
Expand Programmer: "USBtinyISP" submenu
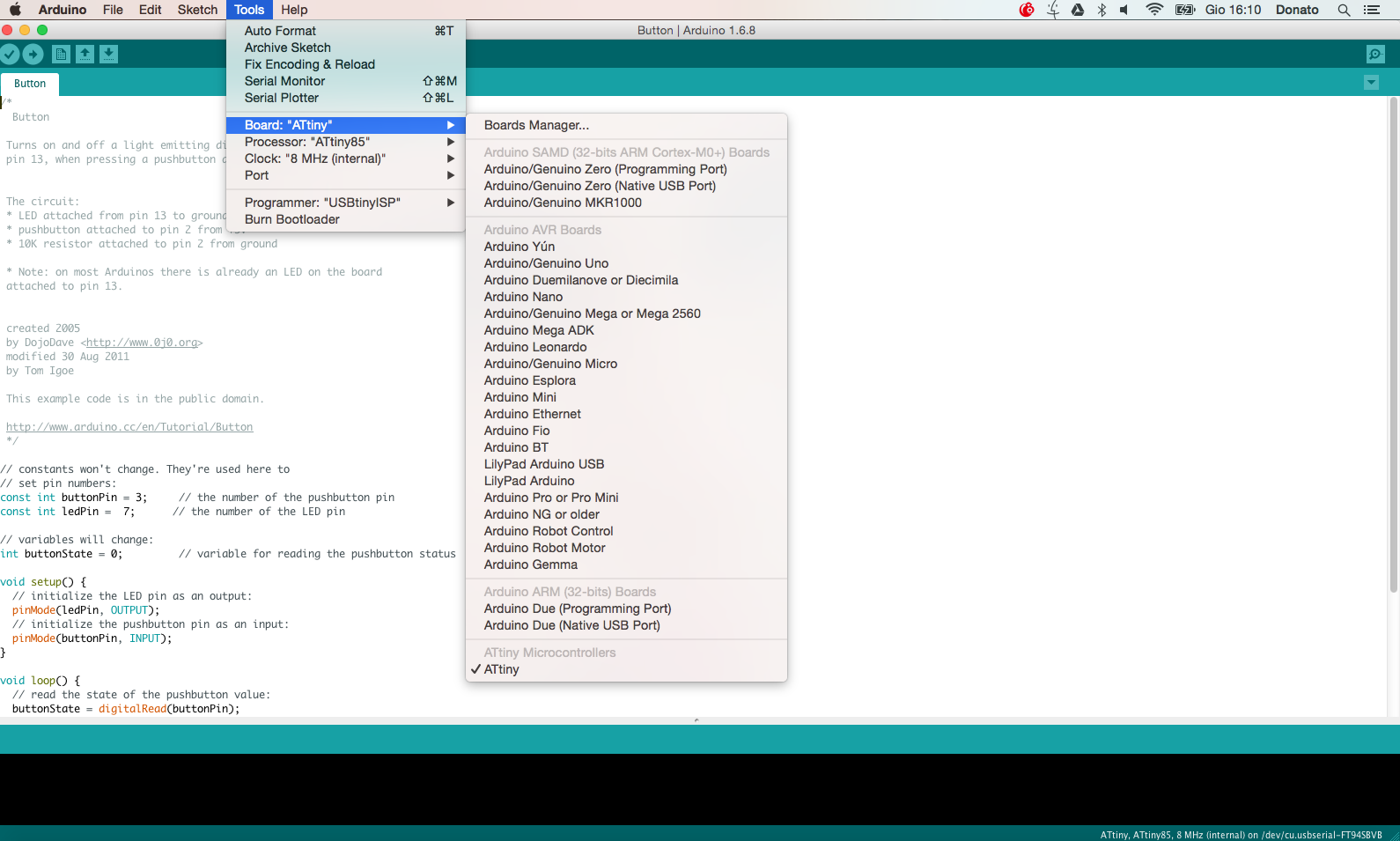pyautogui.click(x=345, y=203)
